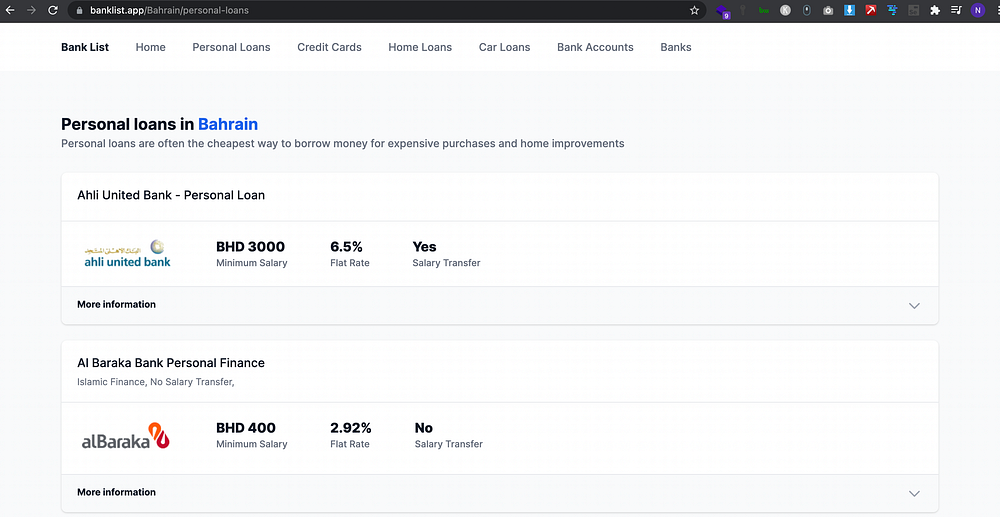Expand Ahli United Bank more information chevron
Viewport: 1000px width, 517px height.
tap(914, 306)
